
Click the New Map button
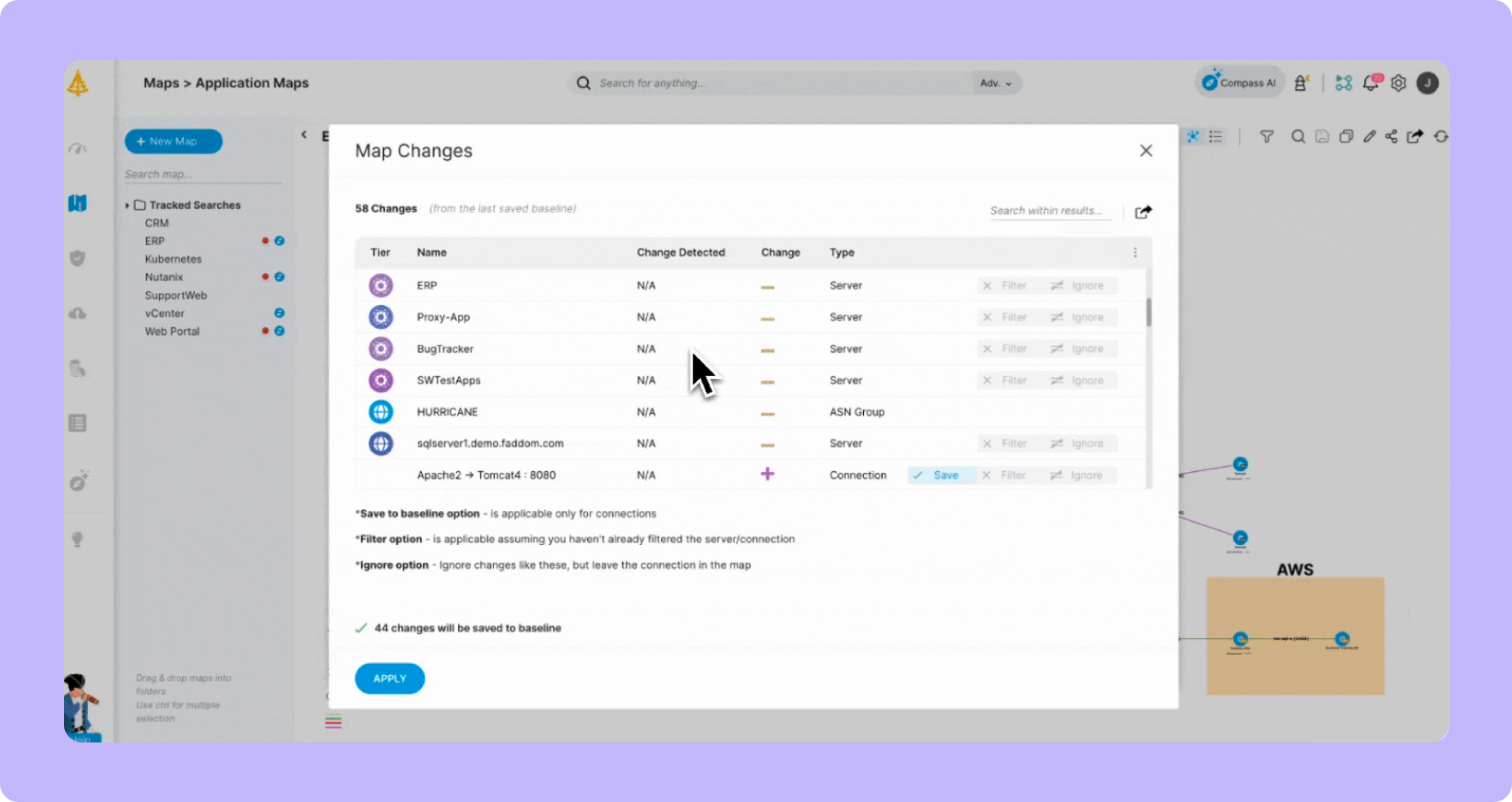(173, 141)
